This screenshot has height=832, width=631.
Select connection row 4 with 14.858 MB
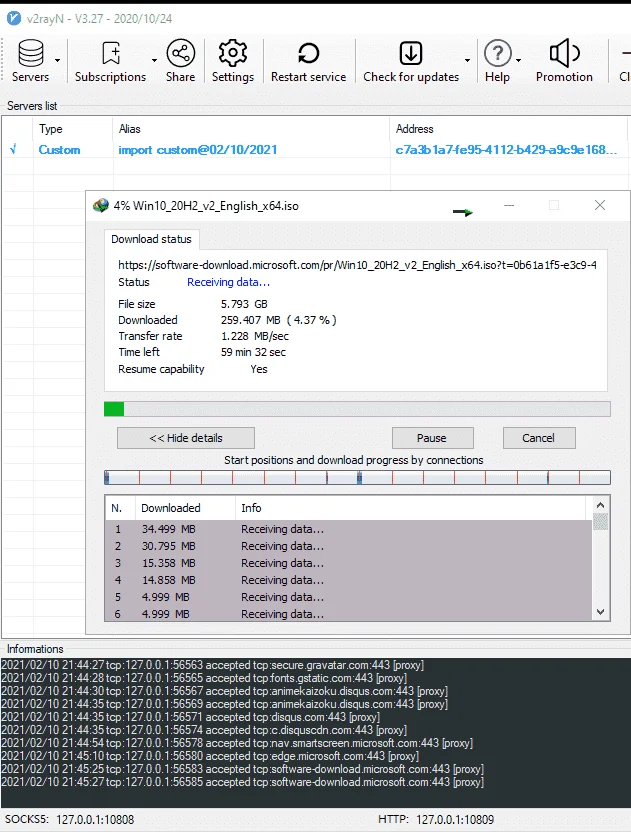pos(349,580)
